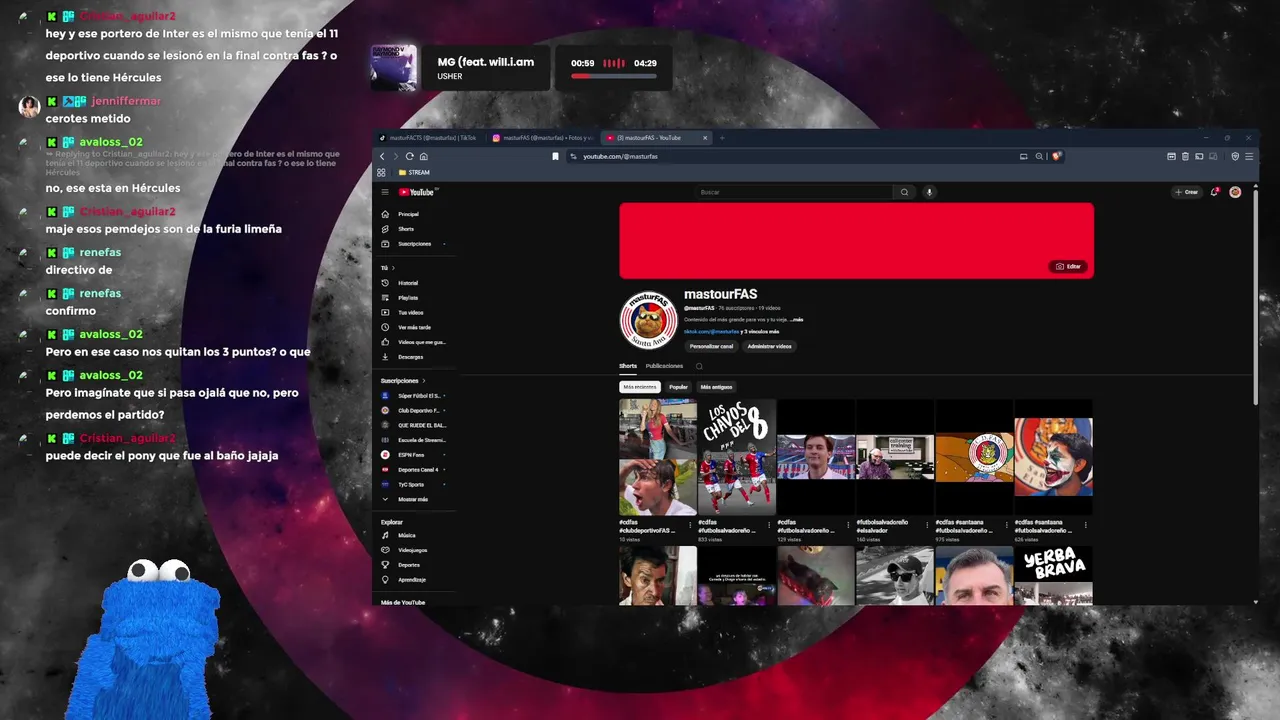Image resolution: width=1280 pixels, height=720 pixels.
Task: Click Crear button
Action: [1187, 192]
